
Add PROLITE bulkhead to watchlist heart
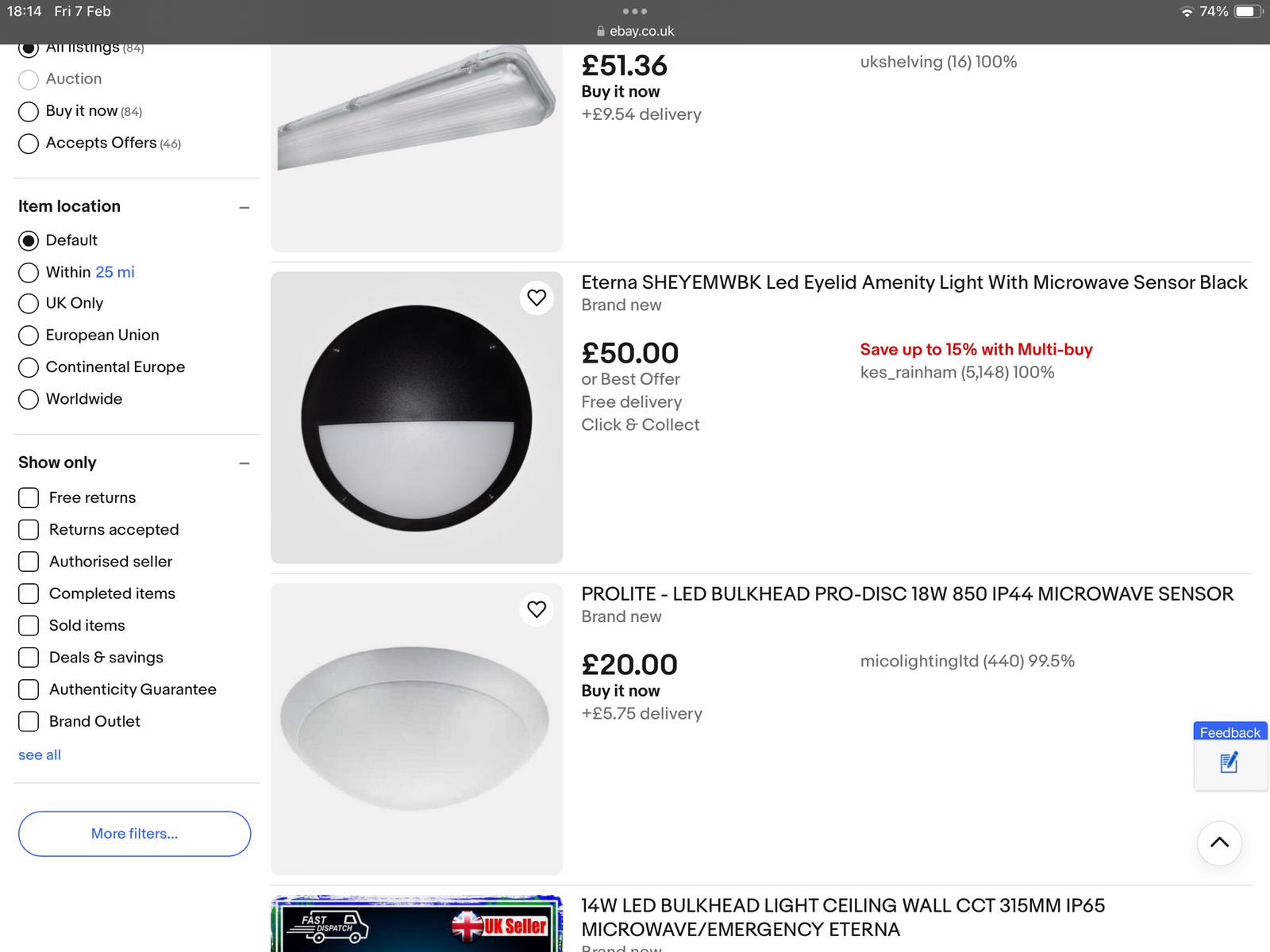(537, 609)
